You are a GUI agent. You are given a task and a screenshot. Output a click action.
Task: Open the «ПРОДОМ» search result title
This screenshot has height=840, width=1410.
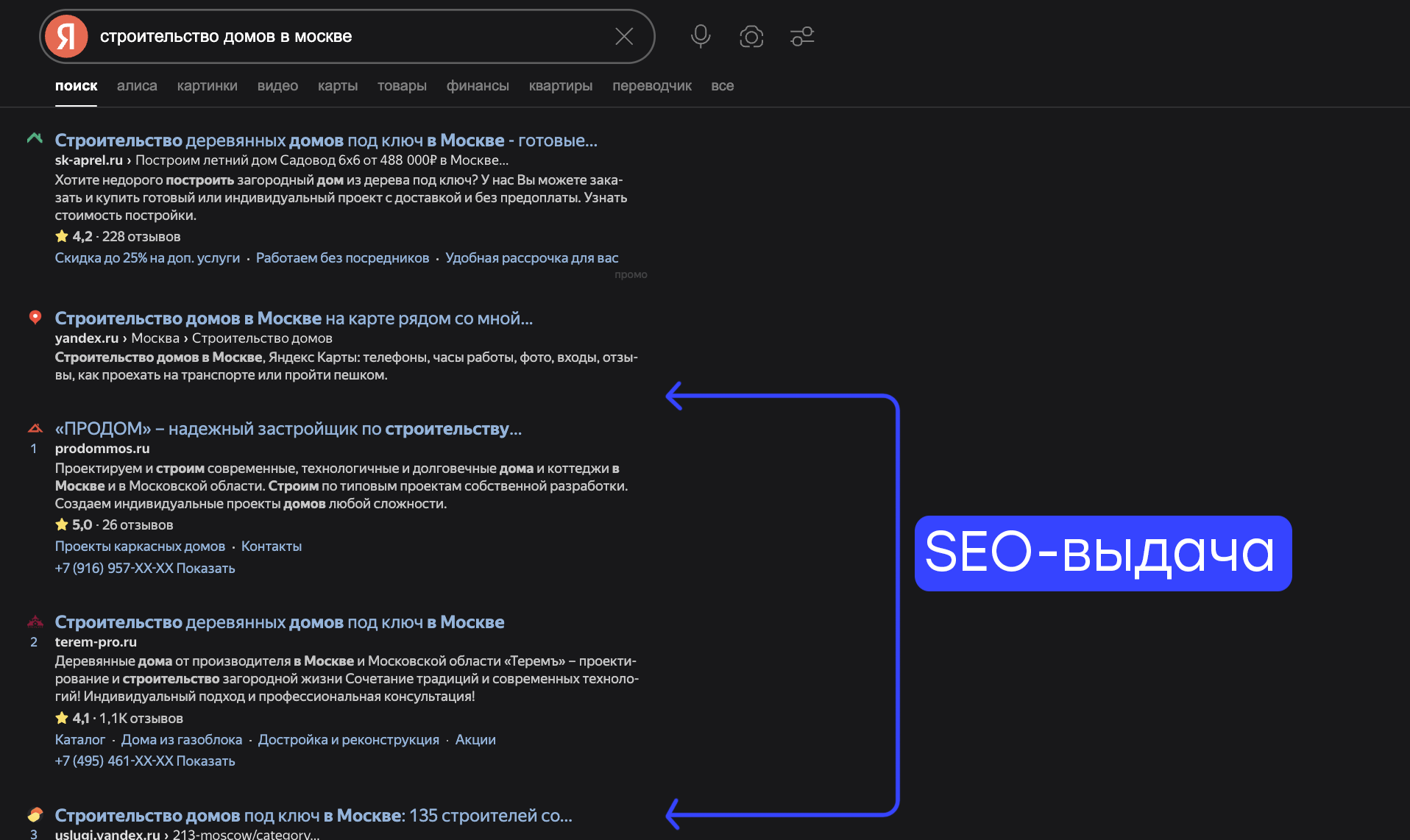288,429
